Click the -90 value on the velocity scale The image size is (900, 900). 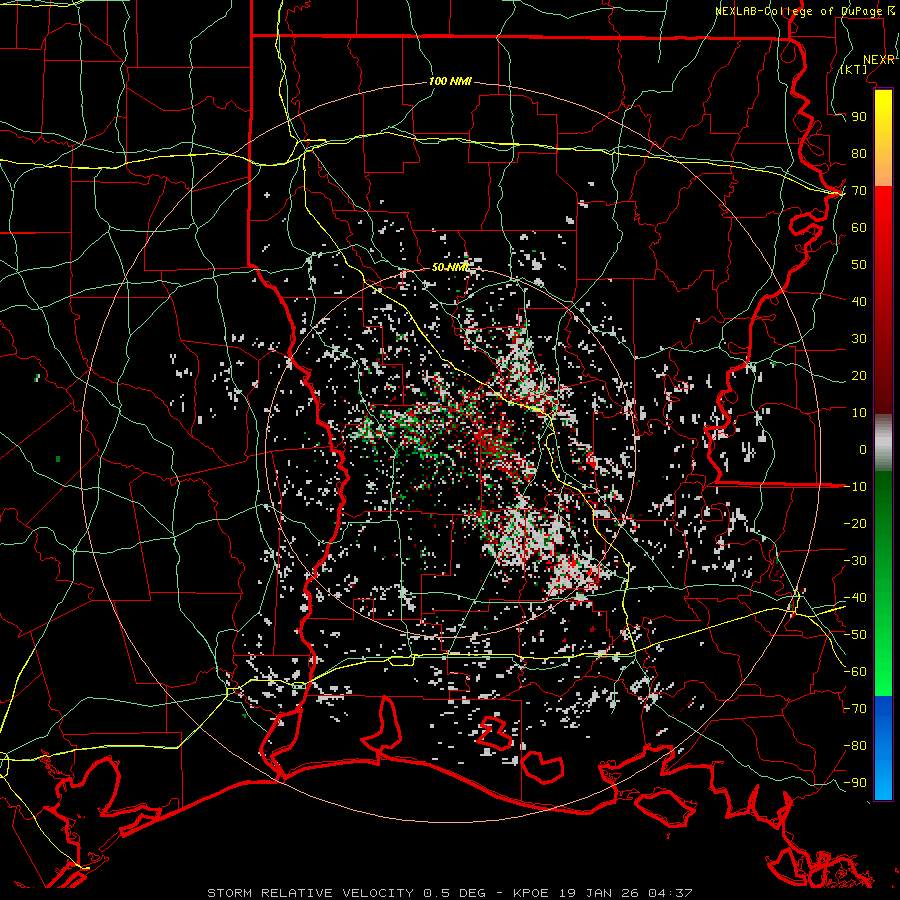[x=855, y=783]
